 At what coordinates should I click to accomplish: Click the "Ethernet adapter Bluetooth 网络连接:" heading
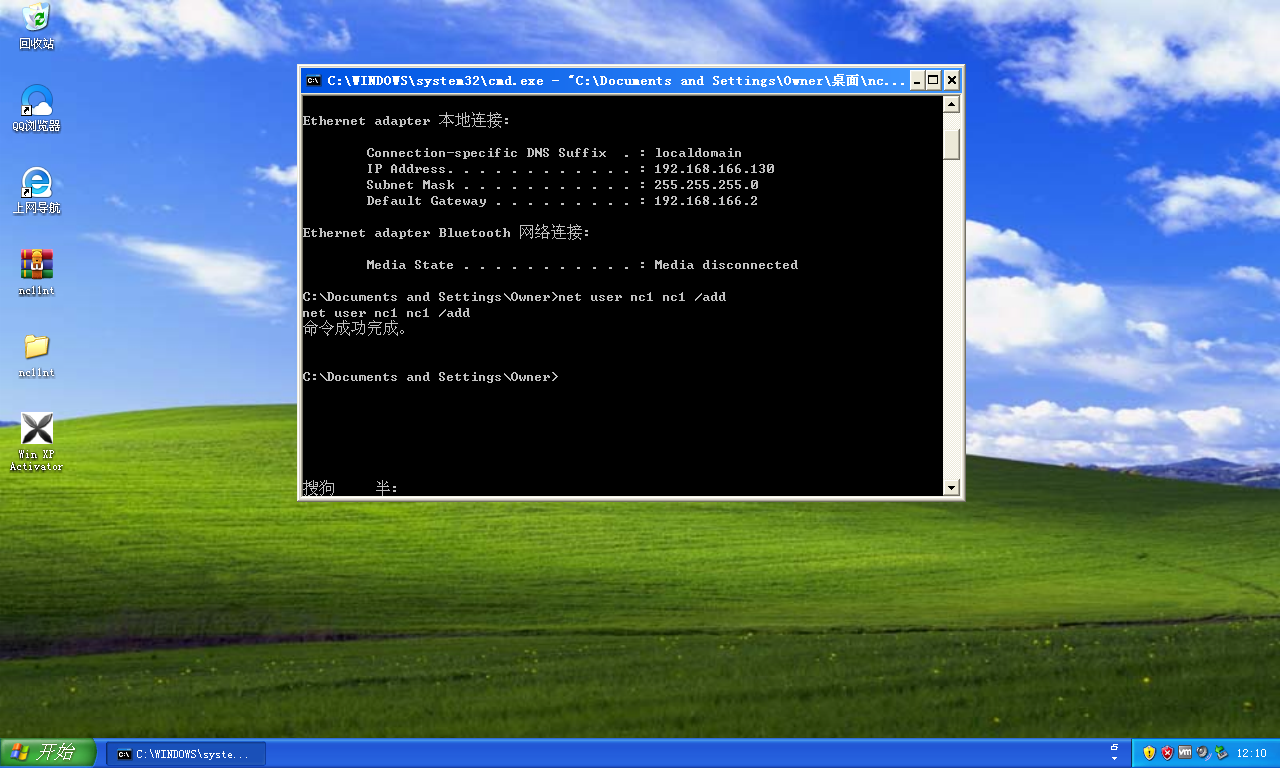(x=446, y=233)
